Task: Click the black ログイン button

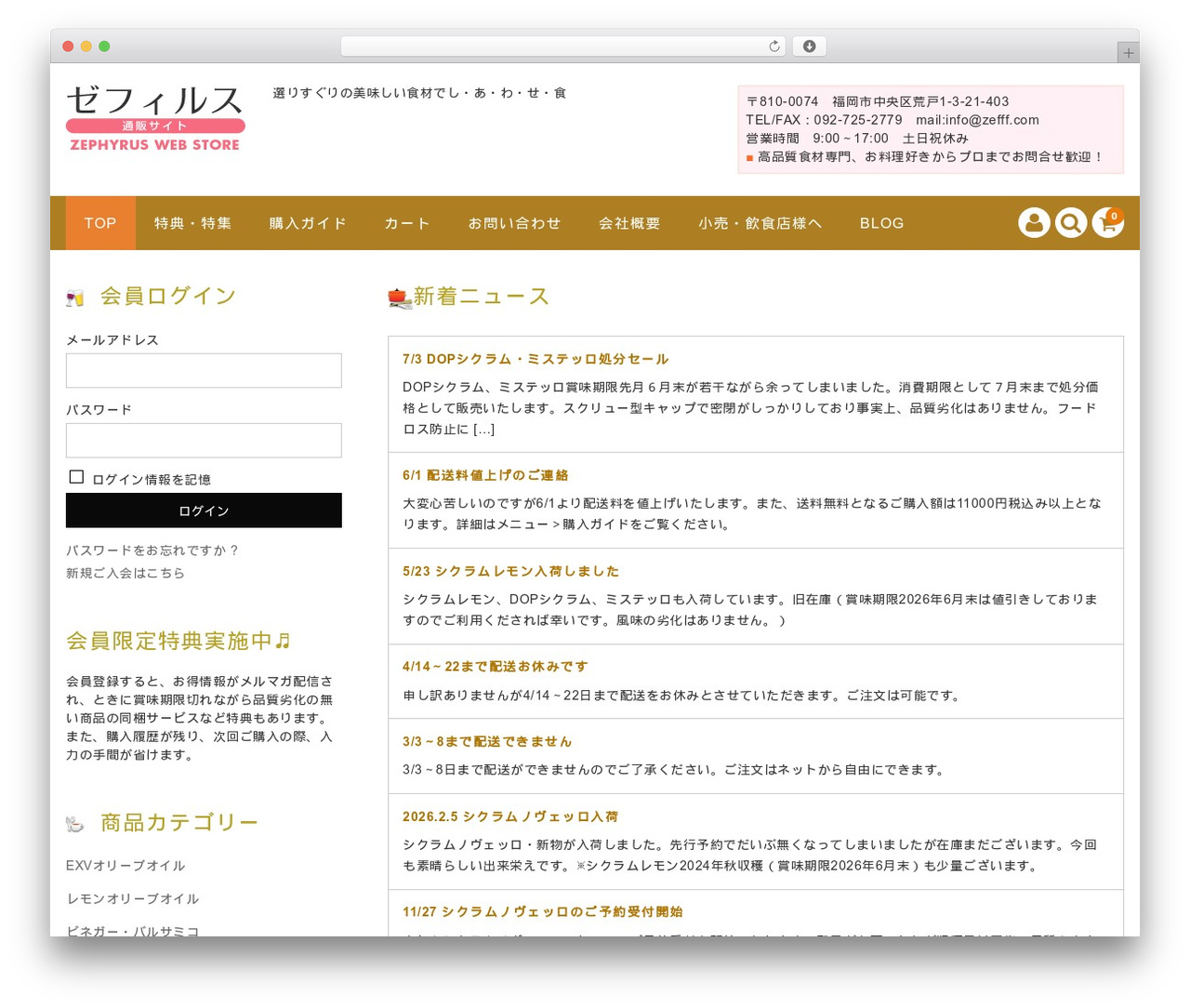Action: coord(204,511)
